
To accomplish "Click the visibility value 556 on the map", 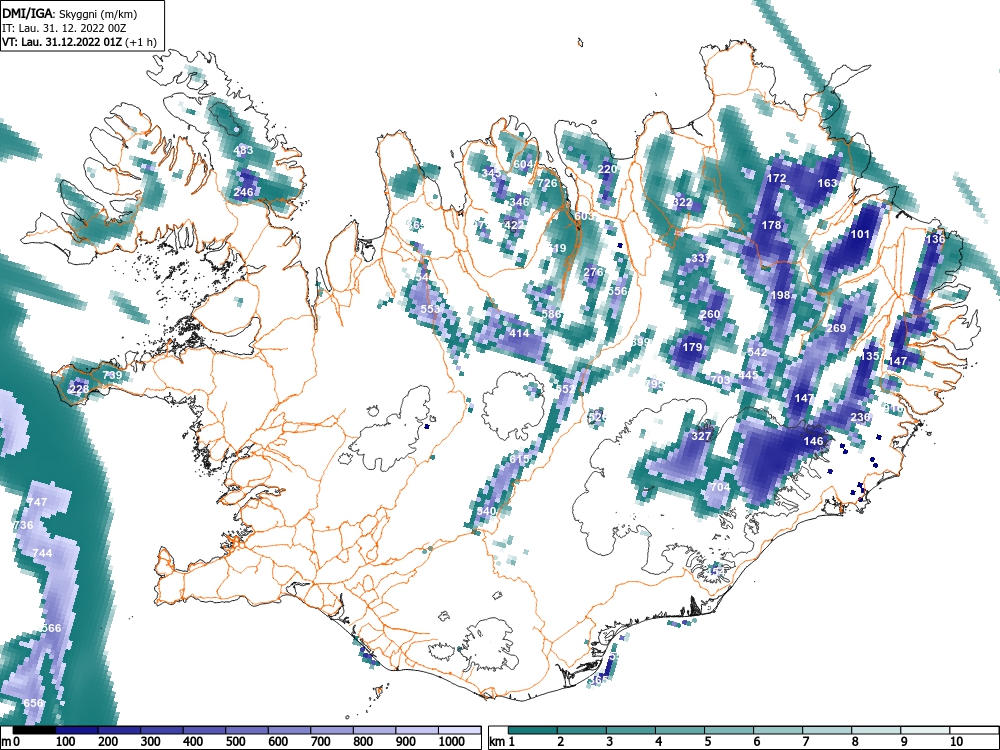I will pyautogui.click(x=617, y=291).
